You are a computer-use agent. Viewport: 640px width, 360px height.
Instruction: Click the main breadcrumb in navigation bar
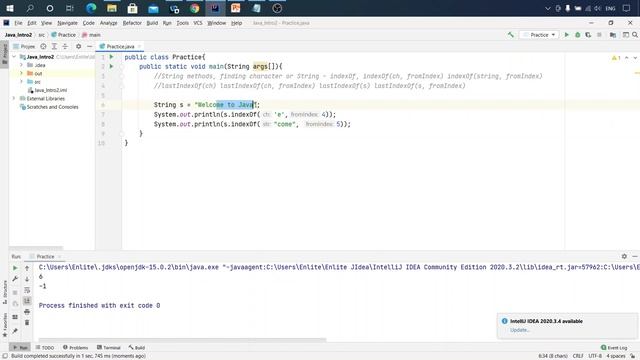click(91, 35)
